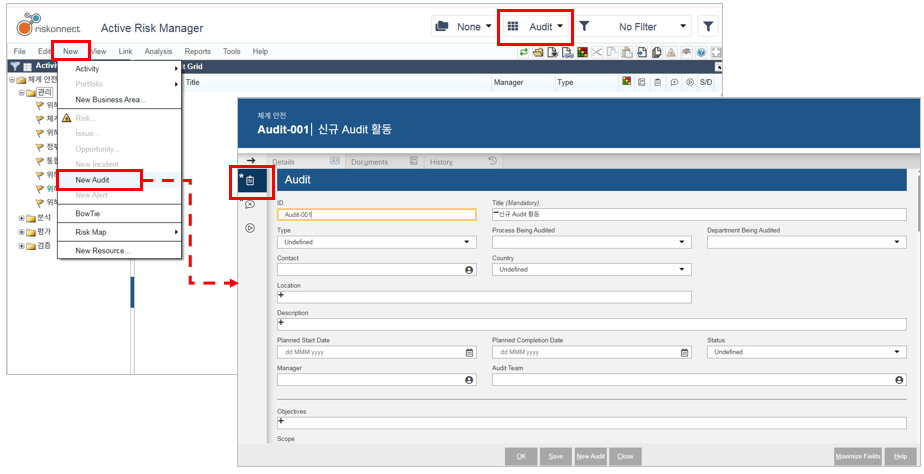Click the warning triangle toolbar icon
The height and width of the screenshot is (474, 924).
(x=671, y=52)
